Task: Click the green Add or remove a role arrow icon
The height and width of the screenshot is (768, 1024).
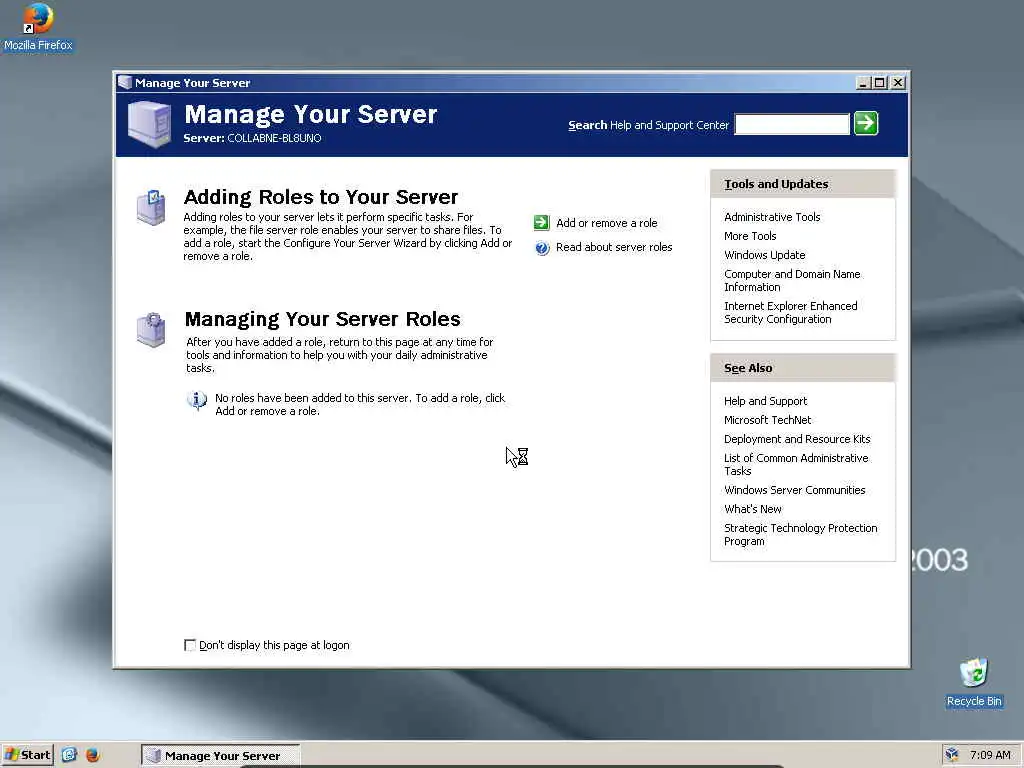Action: [541, 223]
